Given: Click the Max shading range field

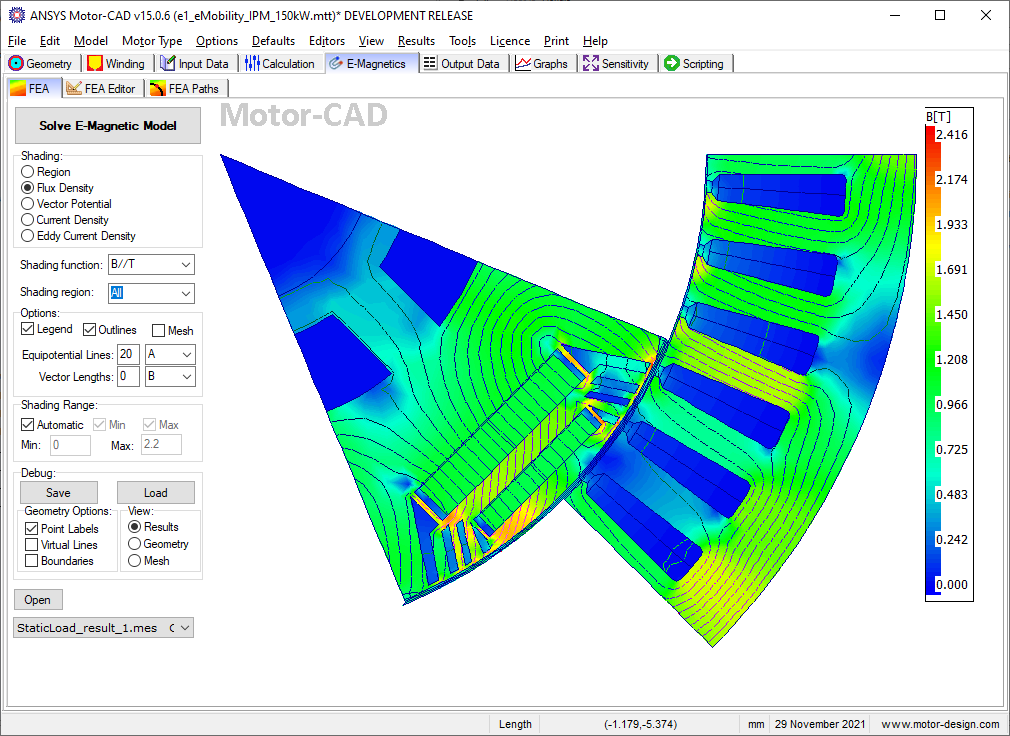Looking at the screenshot, I should (x=161, y=444).
